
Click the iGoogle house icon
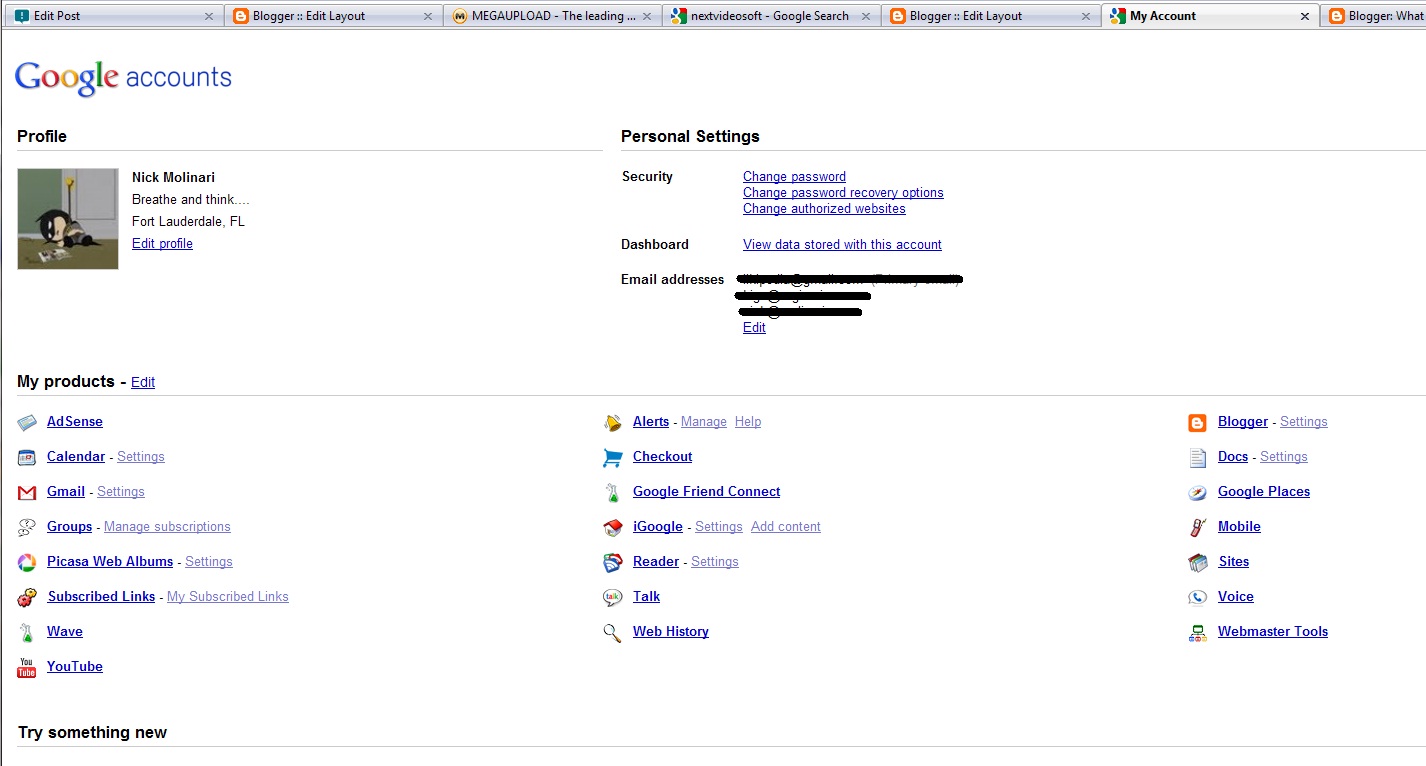613,527
